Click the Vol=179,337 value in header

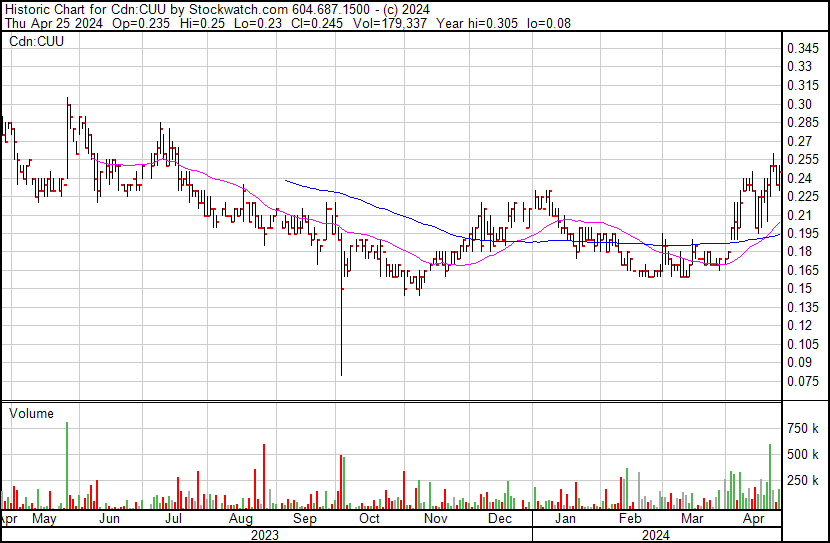pos(389,23)
